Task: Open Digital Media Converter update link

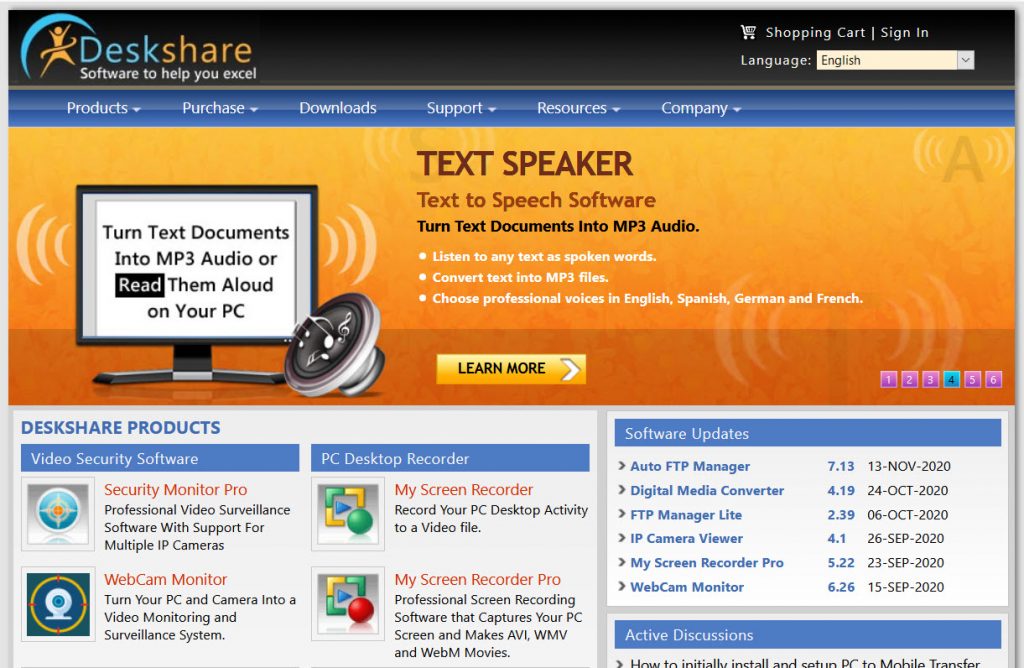Action: (707, 490)
